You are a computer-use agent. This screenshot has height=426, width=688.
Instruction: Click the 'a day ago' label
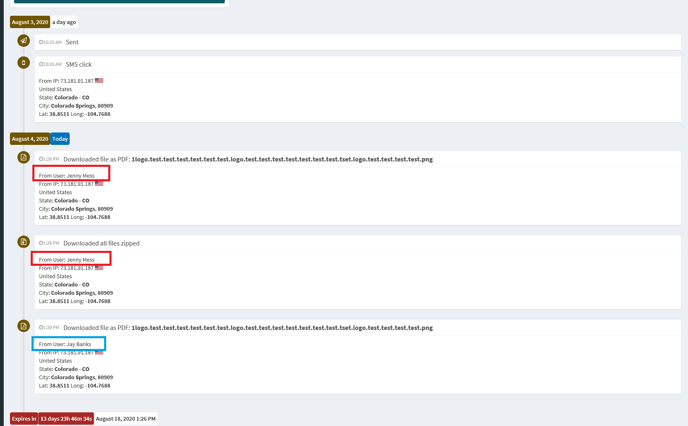click(x=64, y=22)
